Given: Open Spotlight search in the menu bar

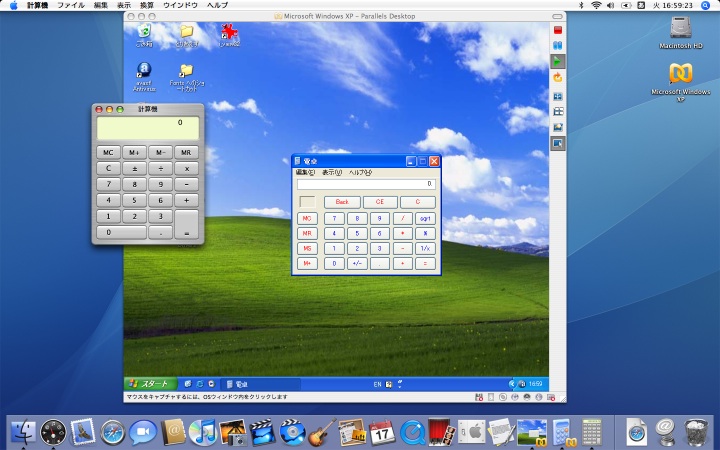Looking at the screenshot, I should coord(705,5).
